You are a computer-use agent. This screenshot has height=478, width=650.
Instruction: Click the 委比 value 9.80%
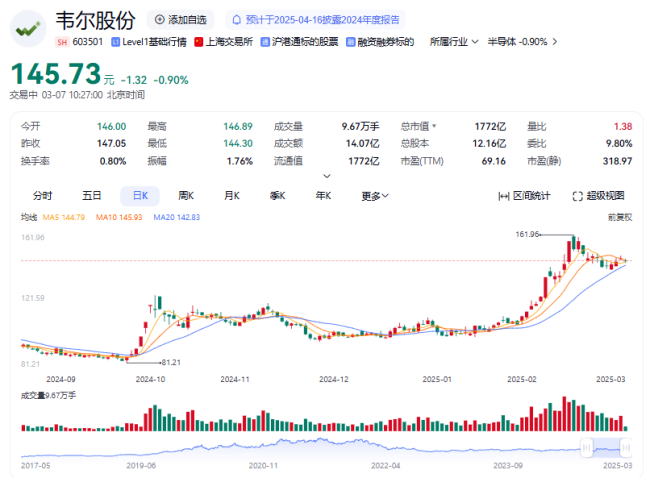619,143
